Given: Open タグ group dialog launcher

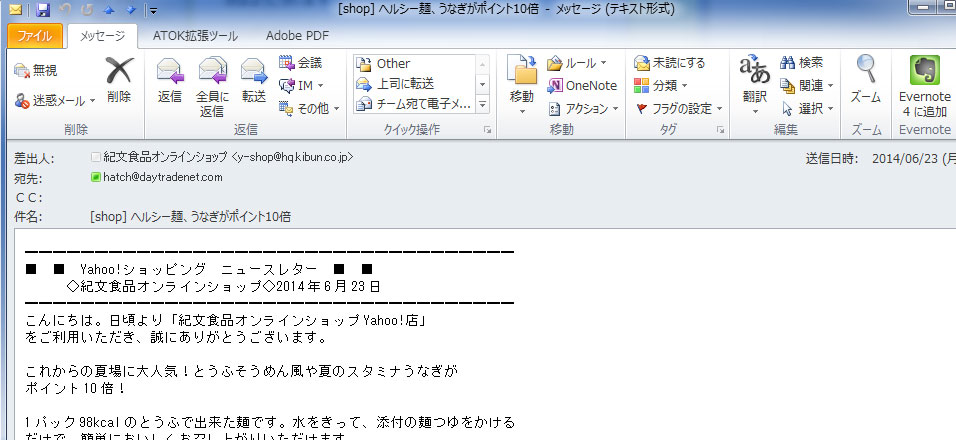Looking at the screenshot, I should point(721,130).
